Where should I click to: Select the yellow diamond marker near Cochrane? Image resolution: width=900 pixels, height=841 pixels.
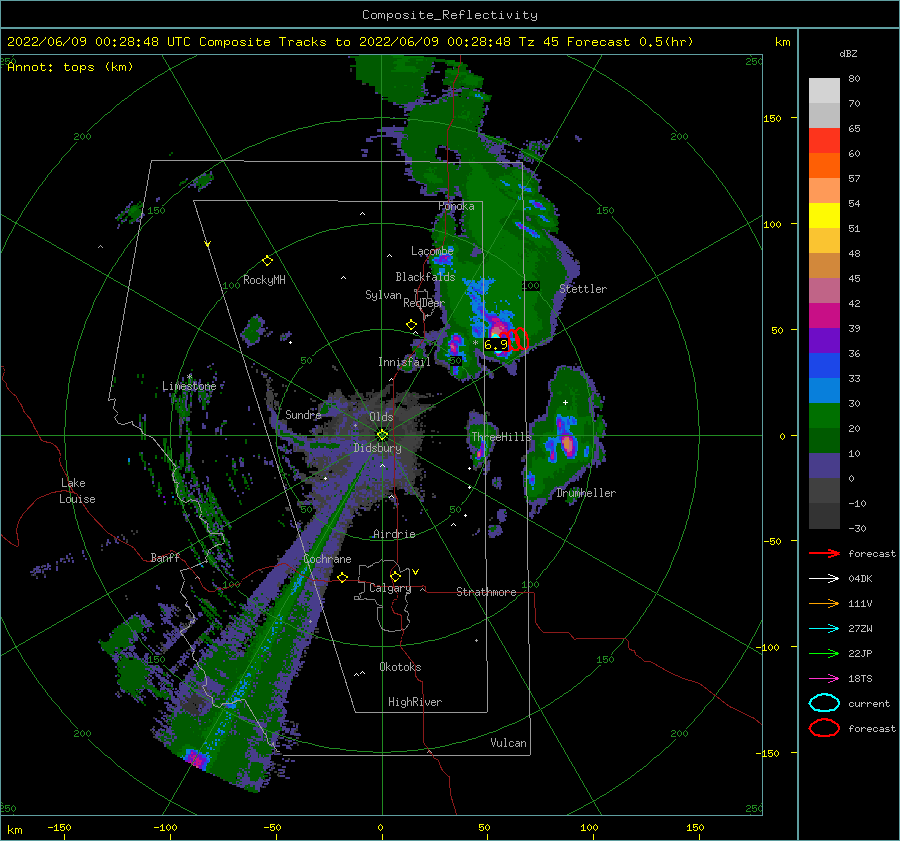coord(343,578)
